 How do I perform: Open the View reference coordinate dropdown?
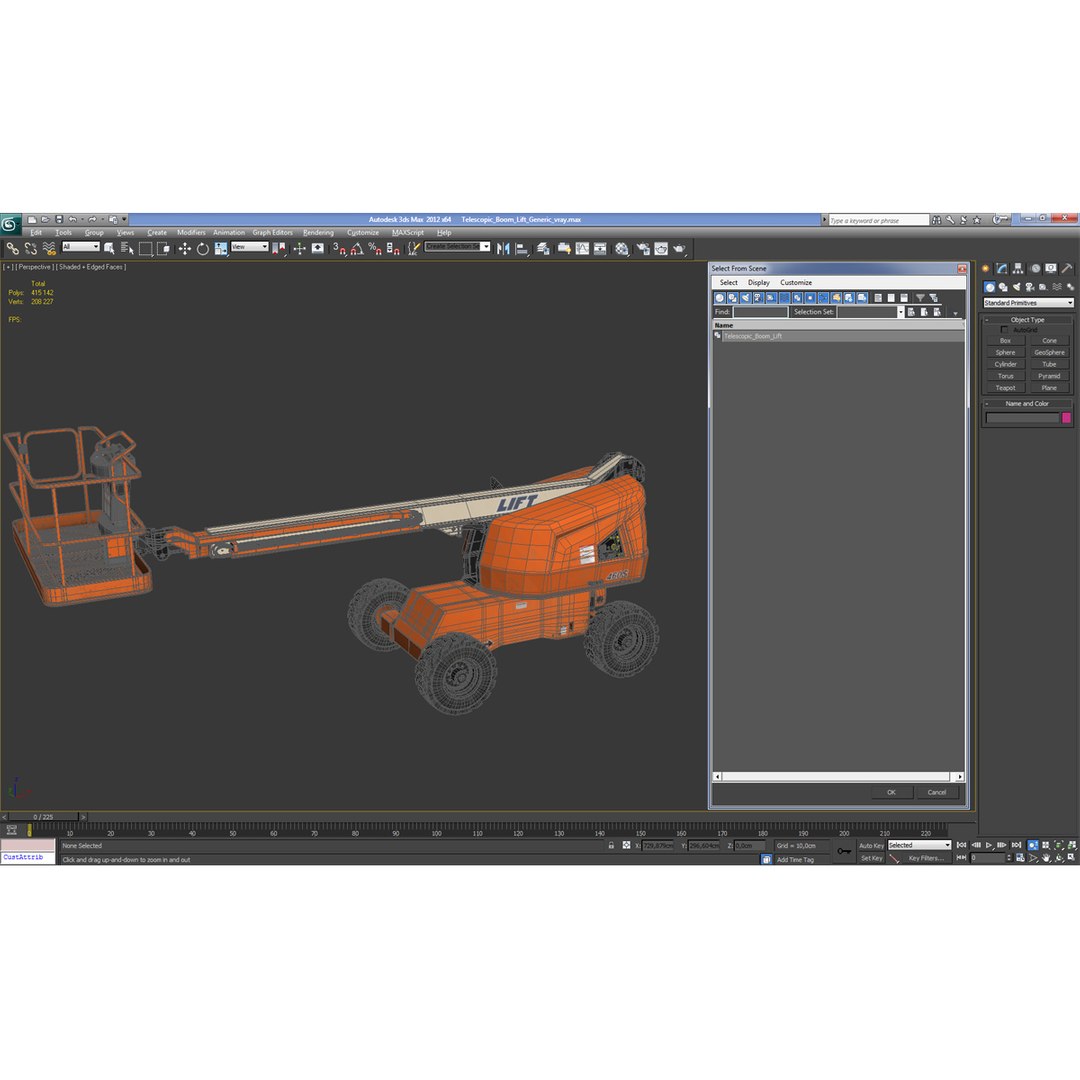tap(249, 247)
